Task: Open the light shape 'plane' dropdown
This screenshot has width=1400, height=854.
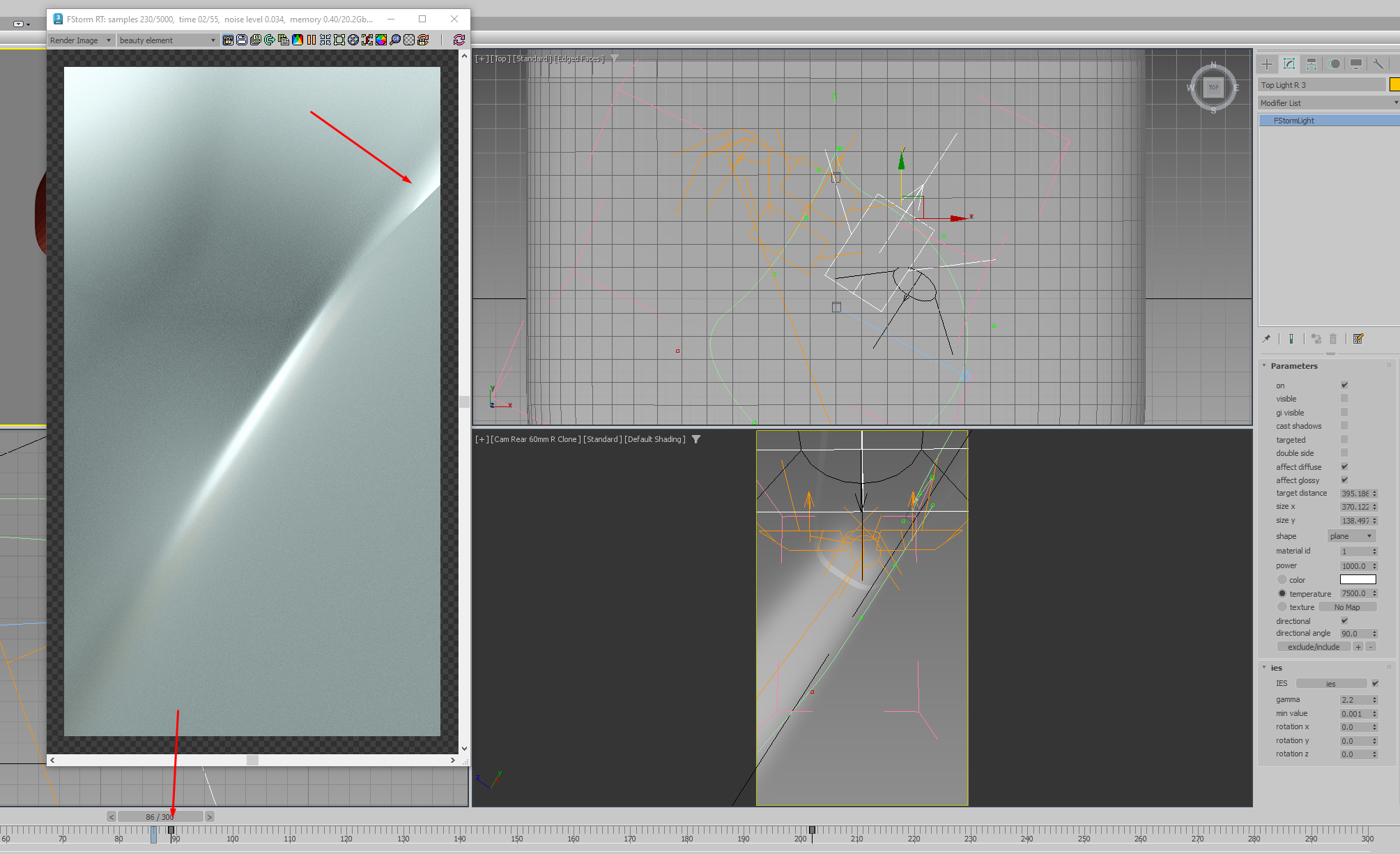Action: (1351, 536)
